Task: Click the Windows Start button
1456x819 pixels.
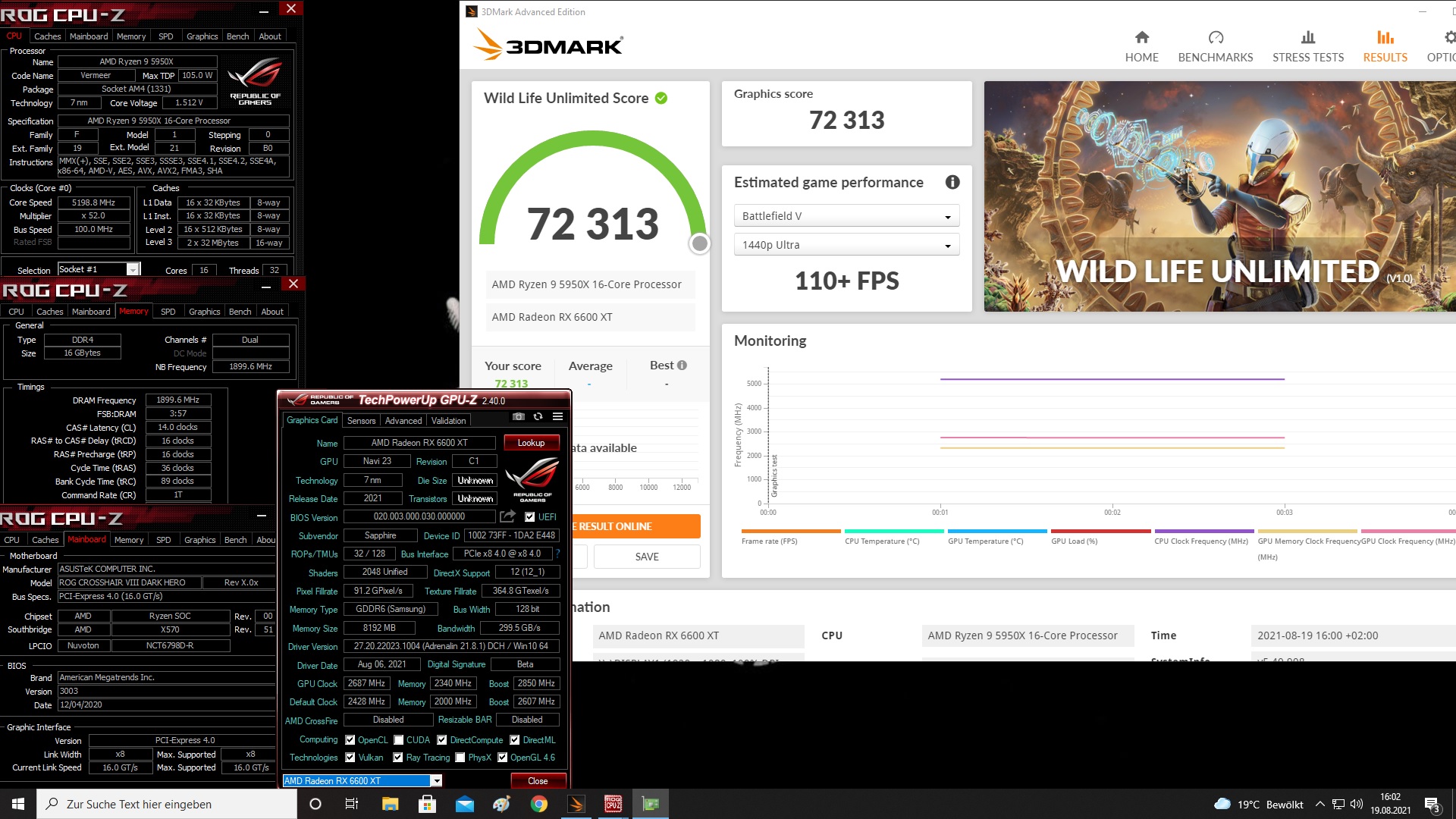Action: pos(18,804)
